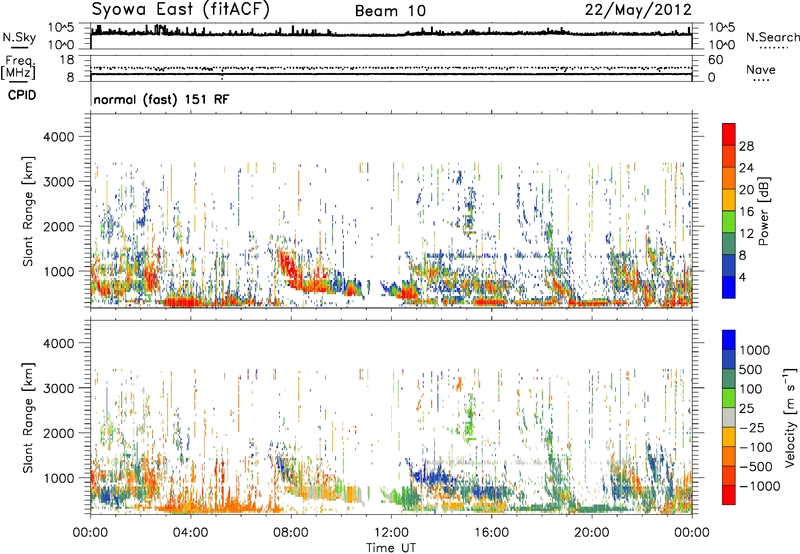Click the 'N.Search' legend label
This screenshot has height=554, width=800.
[x=772, y=37]
